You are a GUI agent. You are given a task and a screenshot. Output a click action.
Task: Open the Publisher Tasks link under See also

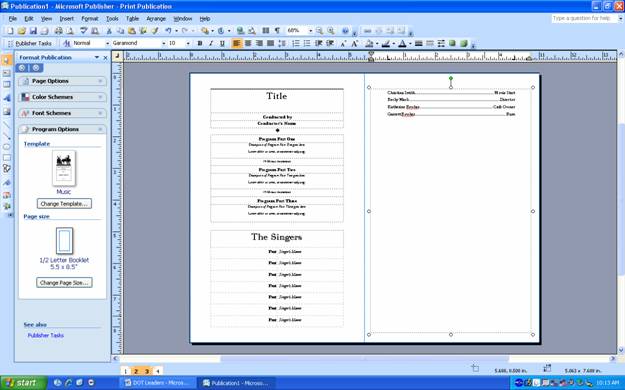click(x=46, y=335)
